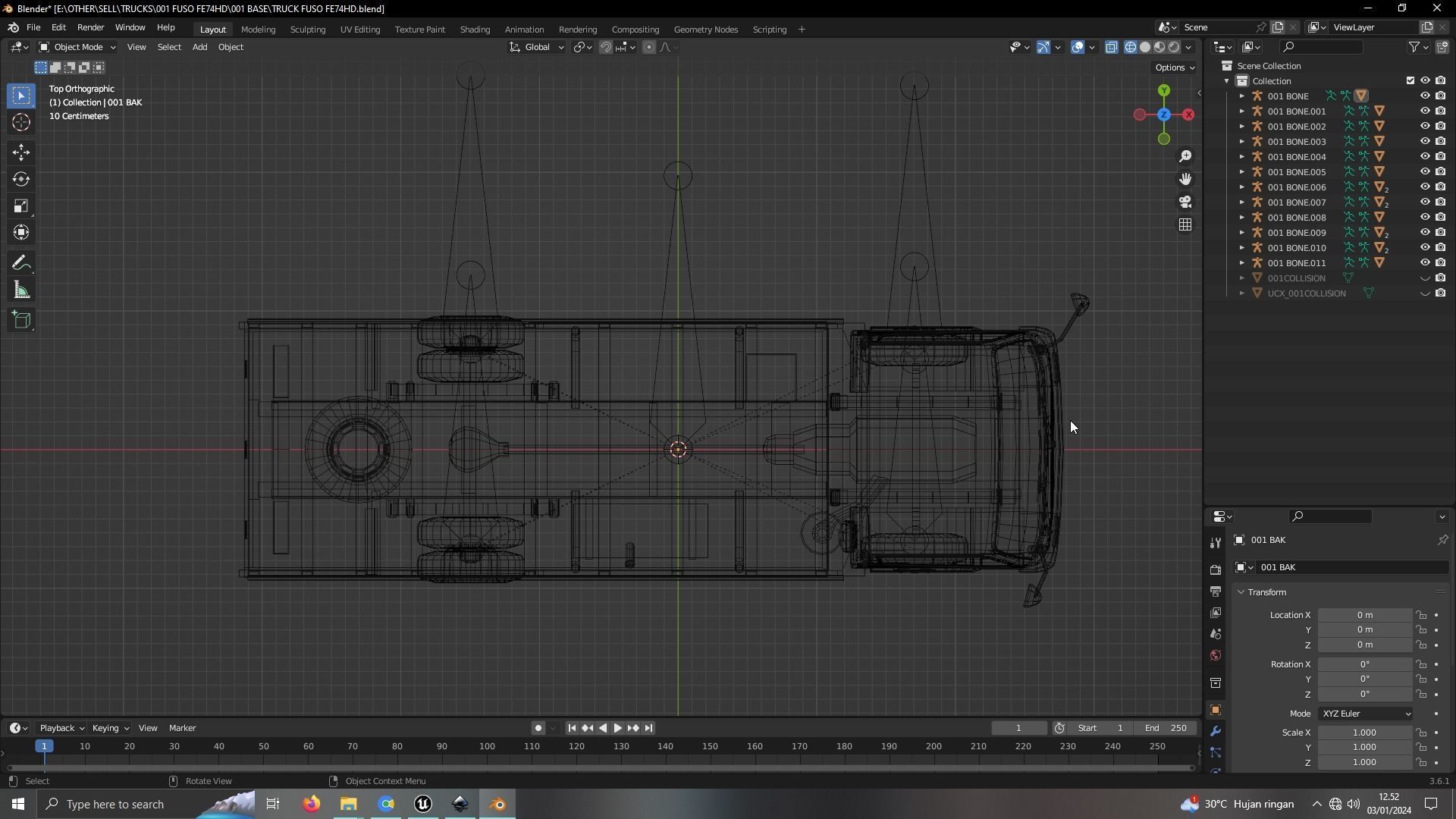Switch orthographic/perspective grid icon
This screenshot has width=1456, height=819.
1185,224
